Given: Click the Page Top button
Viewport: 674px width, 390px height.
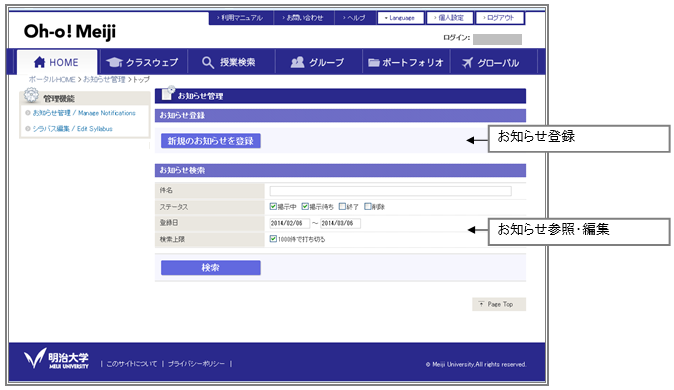Looking at the screenshot, I should pyautogui.click(x=499, y=304).
